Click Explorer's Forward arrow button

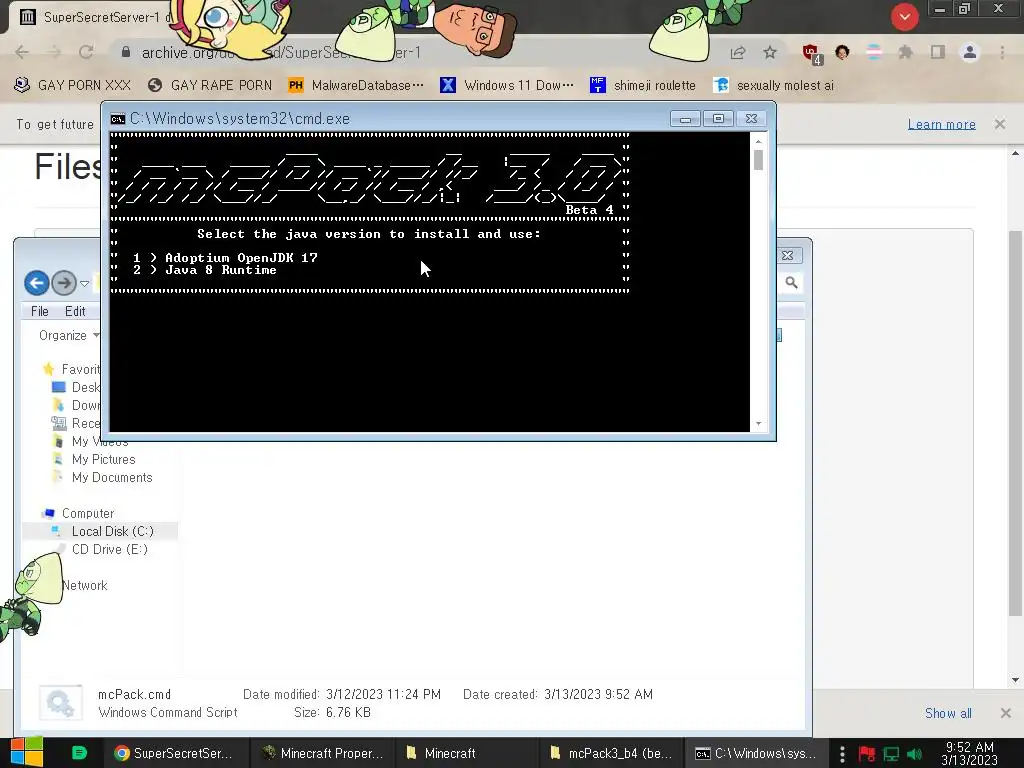coord(64,283)
